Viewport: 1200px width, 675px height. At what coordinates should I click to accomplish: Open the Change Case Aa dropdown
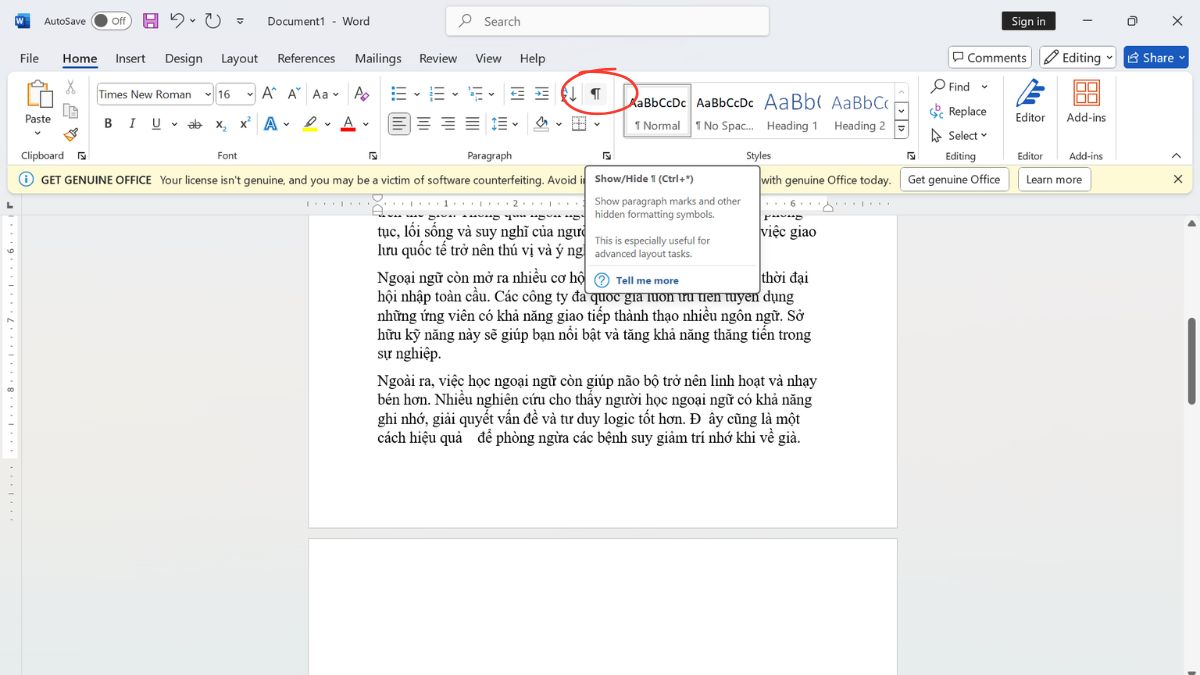click(x=326, y=94)
